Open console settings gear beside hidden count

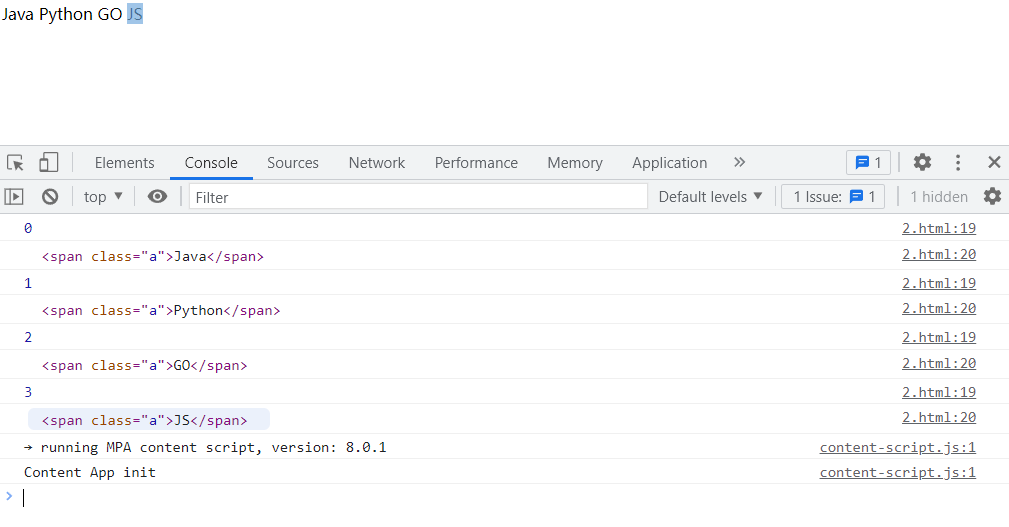(991, 197)
